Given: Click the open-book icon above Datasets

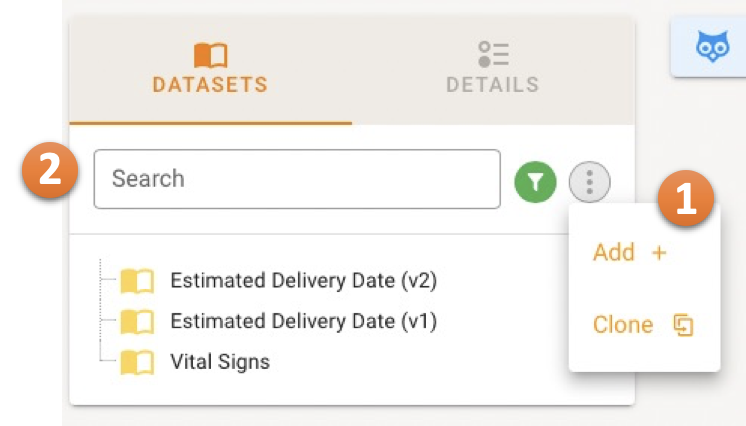Looking at the screenshot, I should 210,54.
